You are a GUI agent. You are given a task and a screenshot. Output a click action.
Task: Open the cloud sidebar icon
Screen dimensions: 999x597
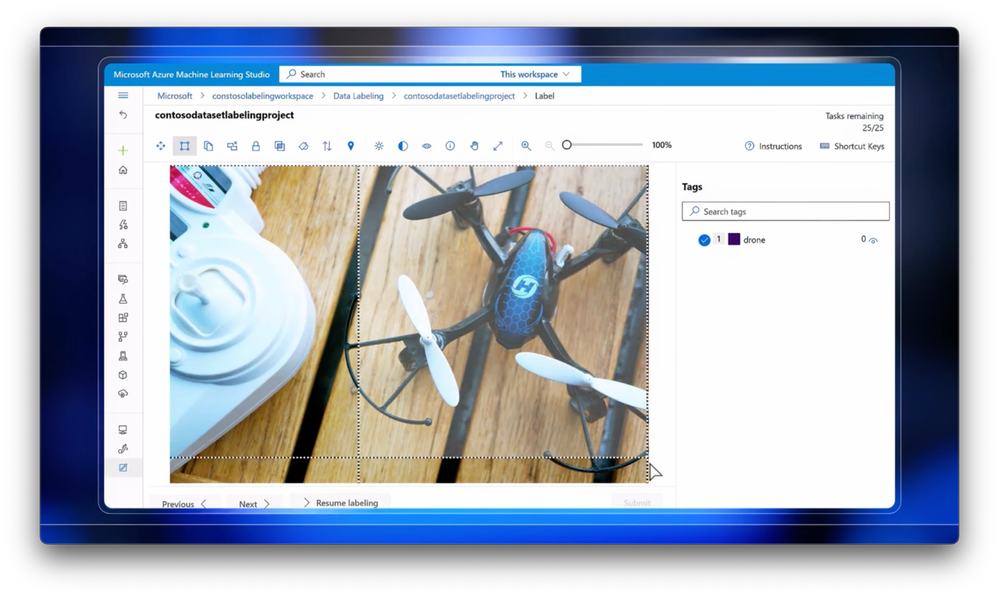(x=123, y=393)
